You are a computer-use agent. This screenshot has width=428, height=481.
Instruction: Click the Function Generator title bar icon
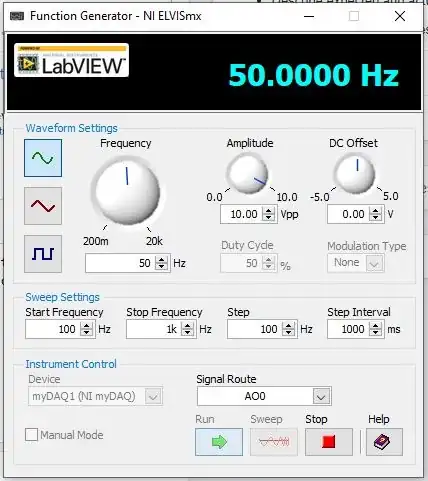[17, 16]
